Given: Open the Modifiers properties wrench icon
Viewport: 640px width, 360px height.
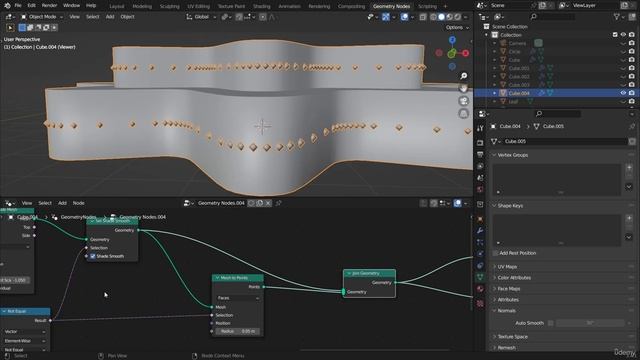Looking at the screenshot, I should pos(480,231).
